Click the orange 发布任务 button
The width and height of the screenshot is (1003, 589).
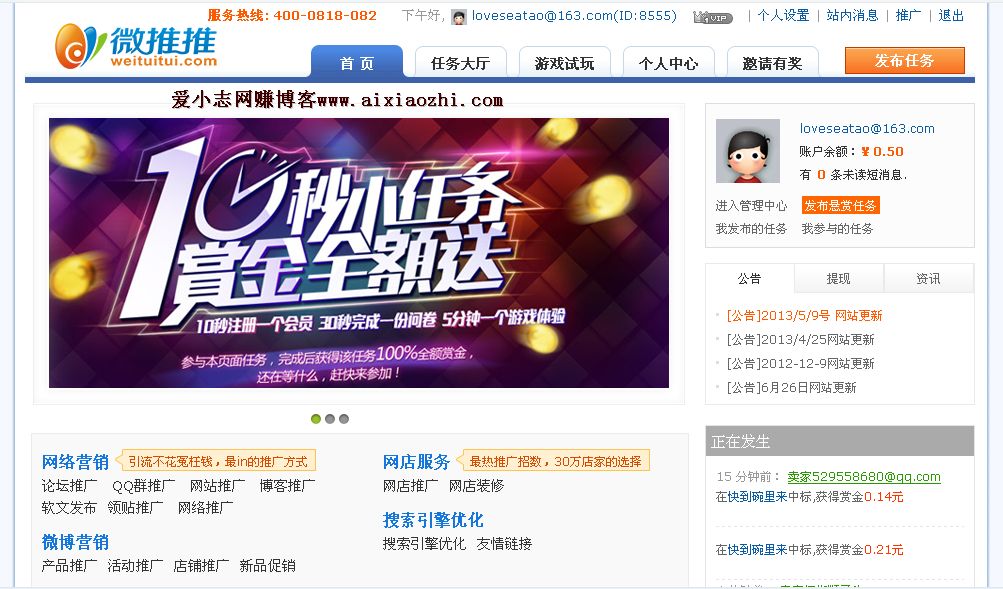click(x=904, y=61)
